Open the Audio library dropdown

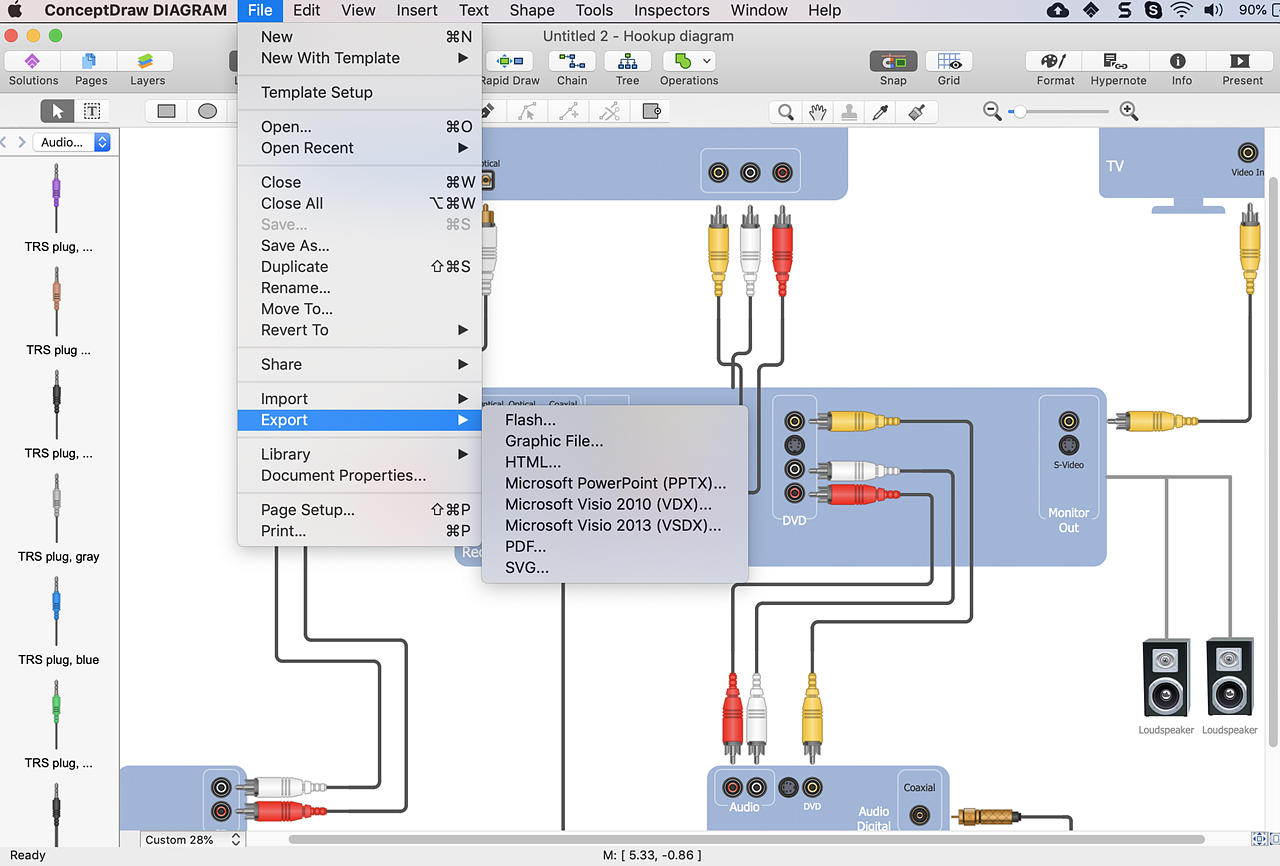tap(71, 142)
